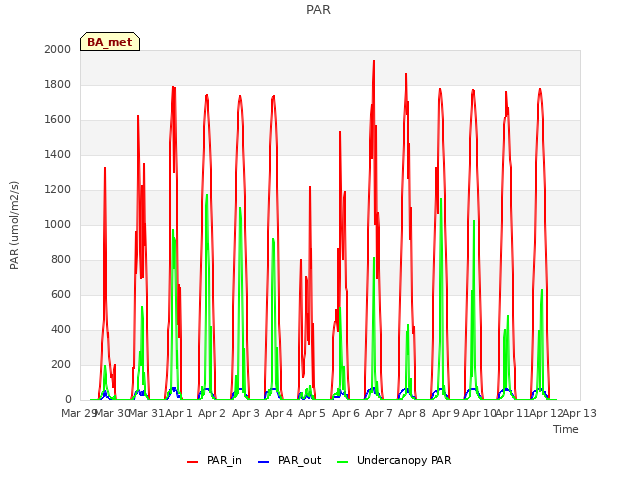
Task: Click the Apr 1 x-axis date label
Action: click(x=178, y=413)
